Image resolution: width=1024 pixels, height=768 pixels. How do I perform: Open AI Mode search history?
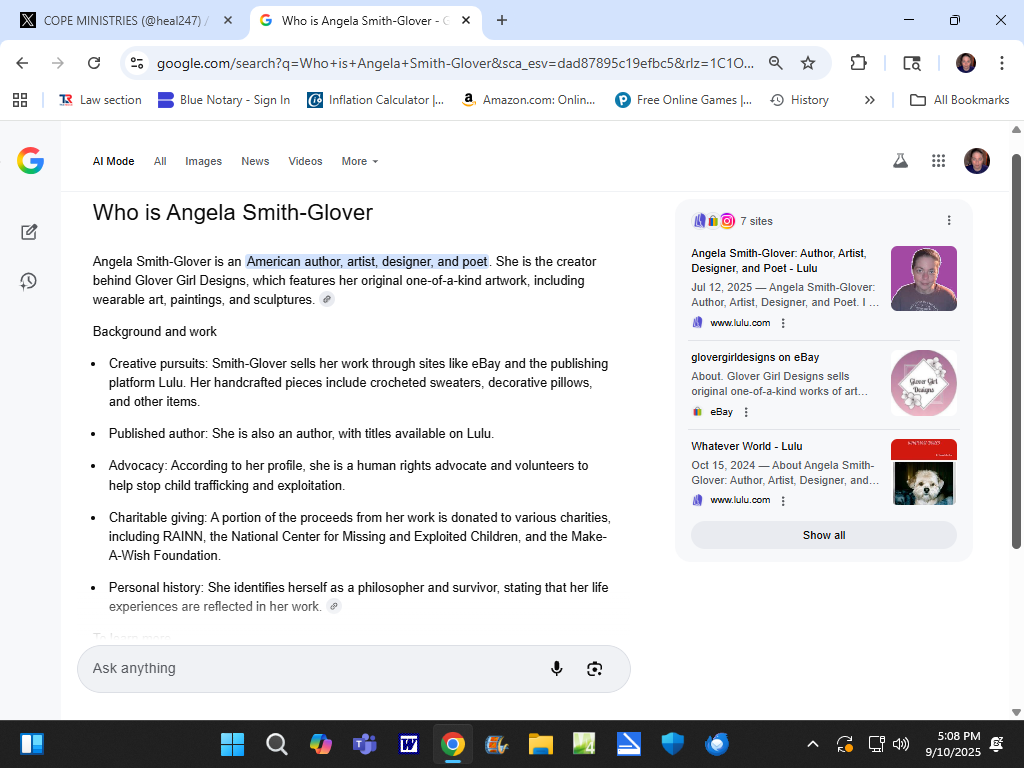[x=29, y=281]
